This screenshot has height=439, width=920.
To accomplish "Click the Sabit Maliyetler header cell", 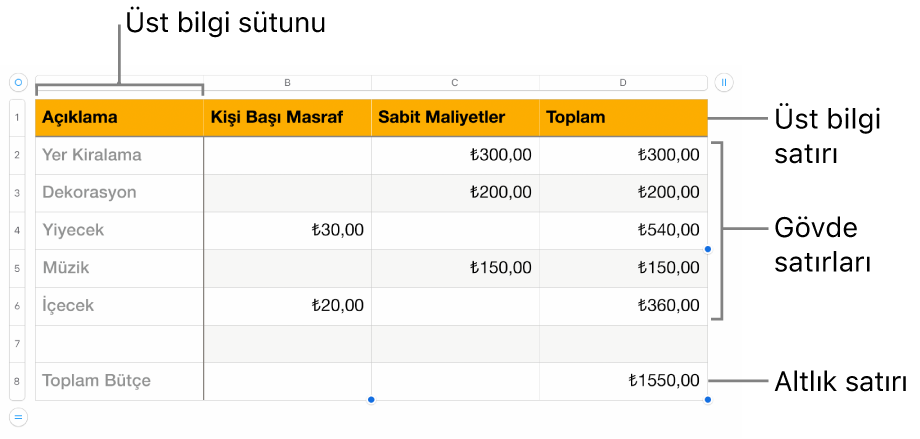I will pos(455,118).
